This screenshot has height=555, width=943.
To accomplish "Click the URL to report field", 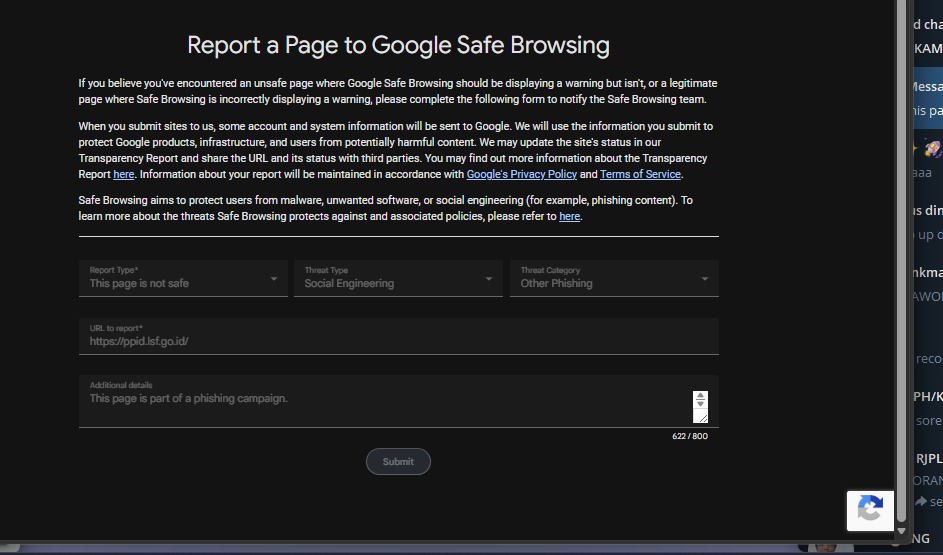I will tap(398, 336).
